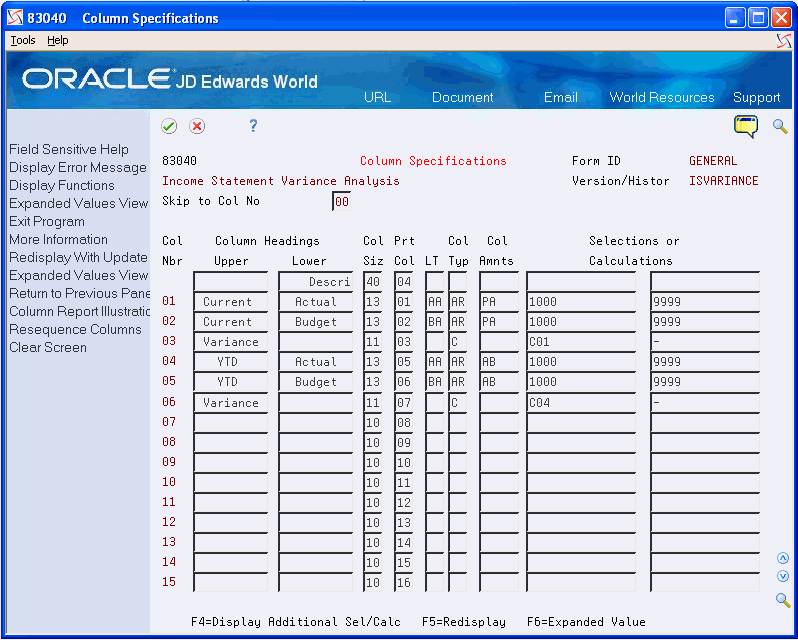Click the Col Amnts field in row 04
This screenshot has width=798, height=640.
click(x=499, y=361)
